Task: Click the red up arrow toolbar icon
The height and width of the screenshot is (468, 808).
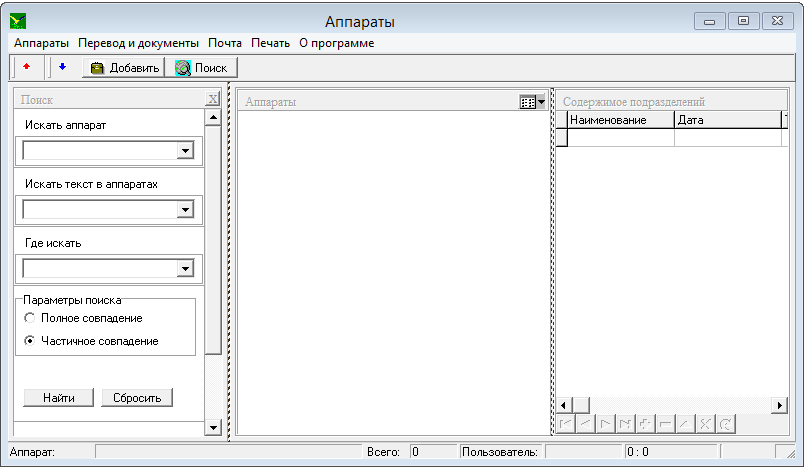Action: [27, 67]
